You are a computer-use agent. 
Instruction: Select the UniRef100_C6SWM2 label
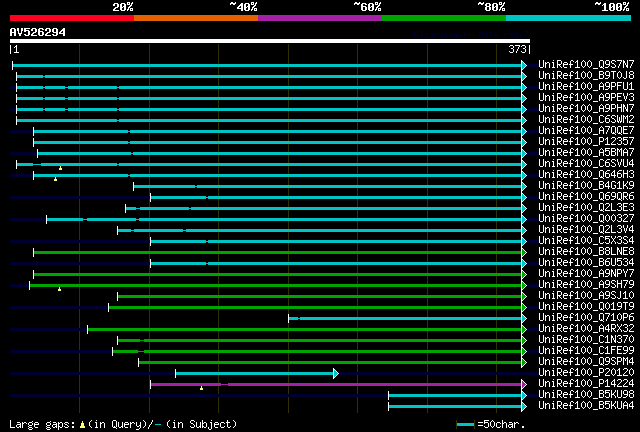tap(586, 119)
